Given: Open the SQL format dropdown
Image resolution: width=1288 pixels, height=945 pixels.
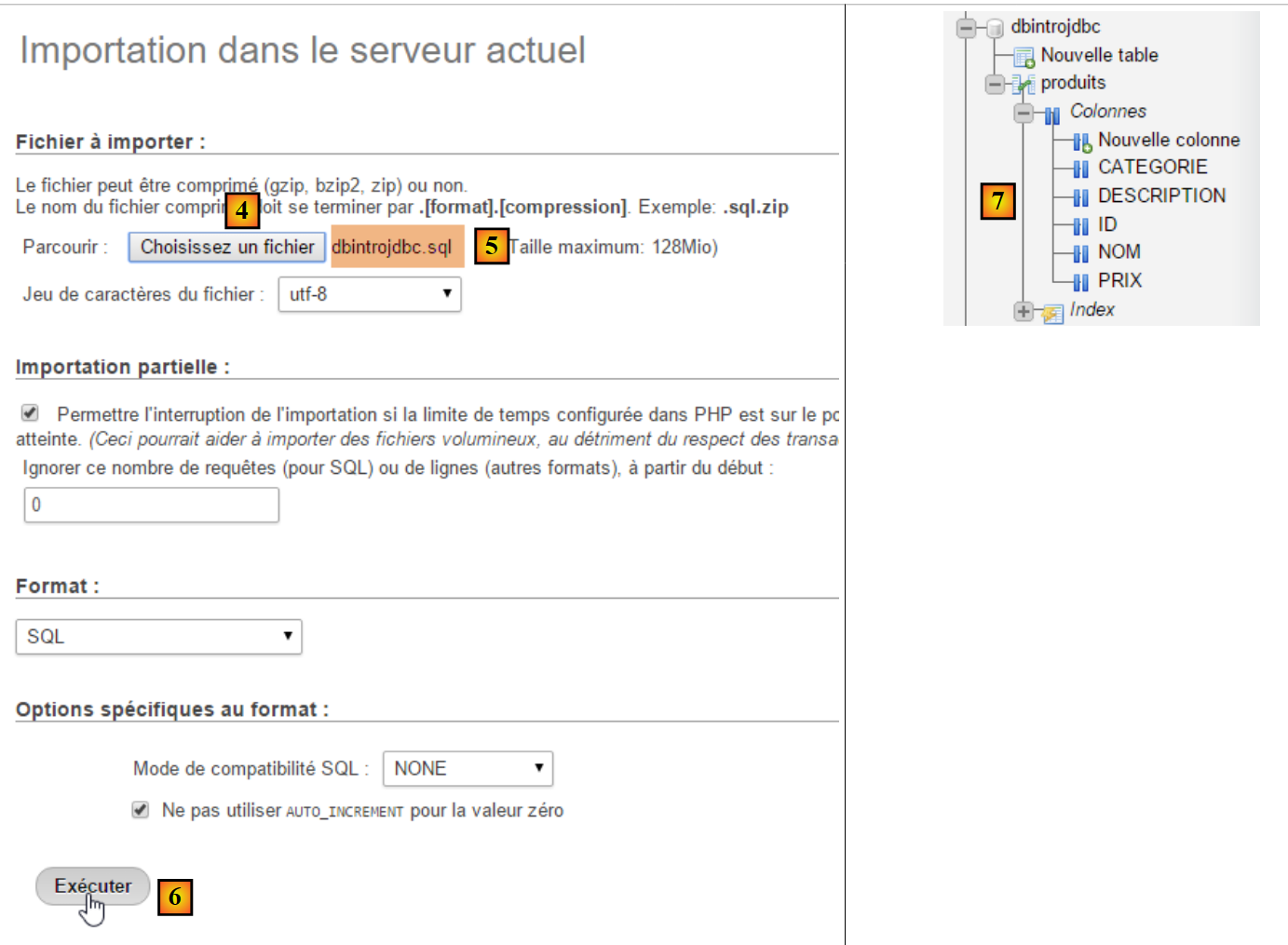Looking at the screenshot, I should coord(159,637).
